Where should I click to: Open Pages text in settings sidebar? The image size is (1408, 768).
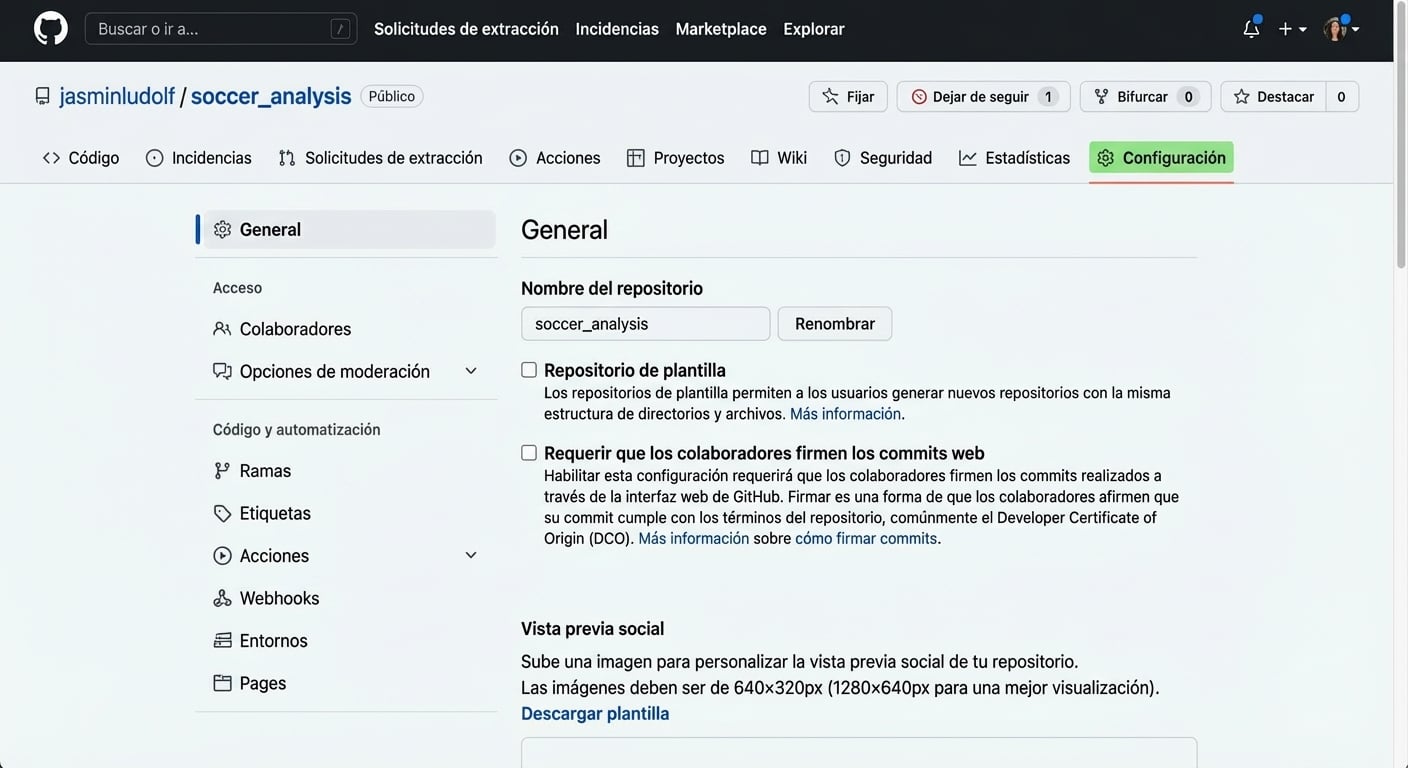(263, 683)
